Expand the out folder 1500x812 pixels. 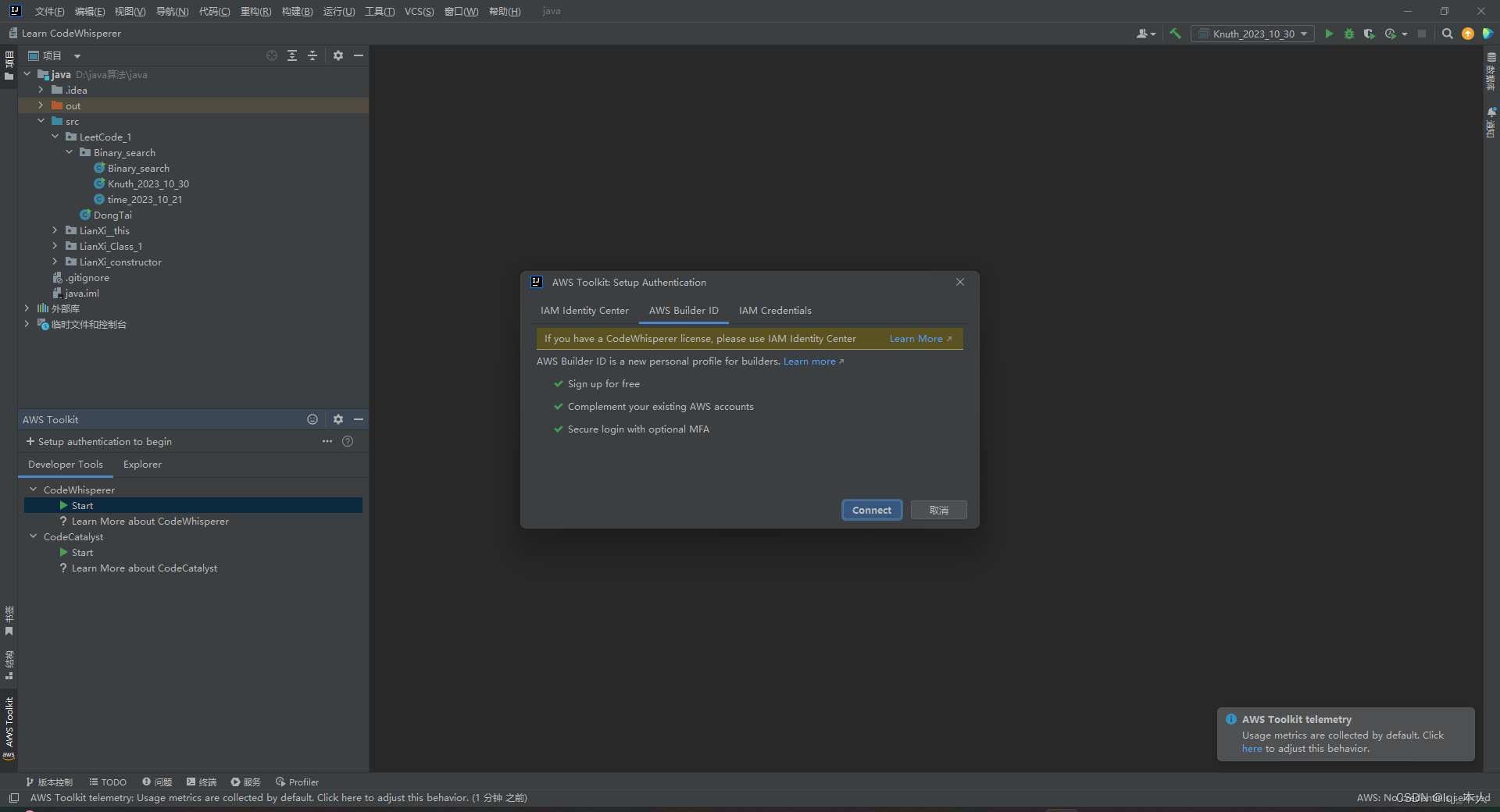[41, 105]
